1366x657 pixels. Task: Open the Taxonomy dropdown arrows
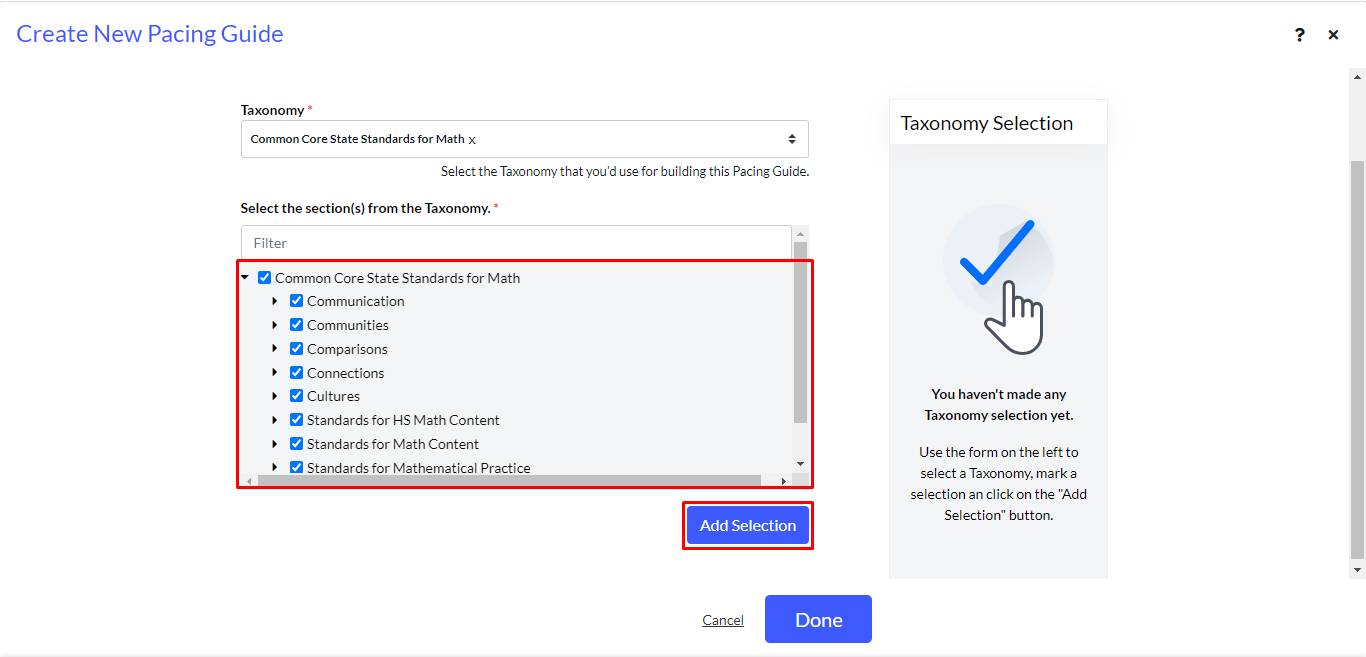tap(792, 139)
